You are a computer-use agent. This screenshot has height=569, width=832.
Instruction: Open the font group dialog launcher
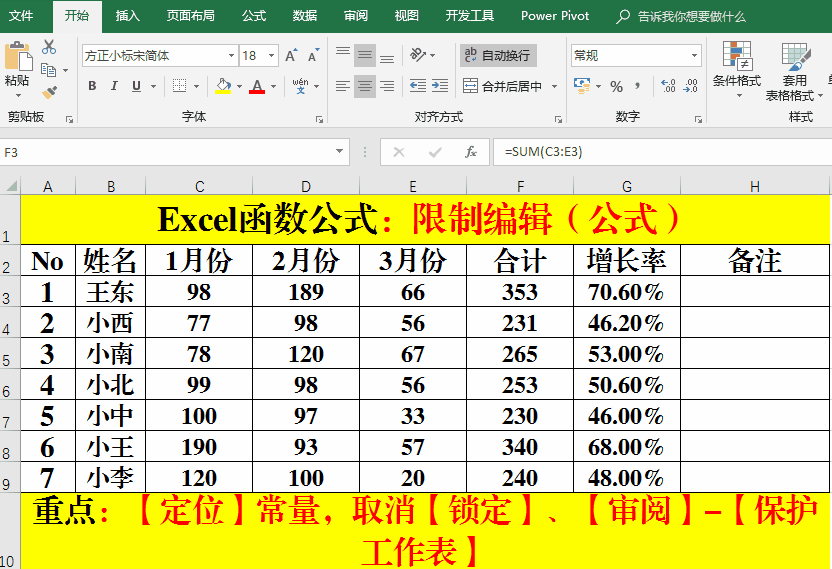tap(319, 119)
